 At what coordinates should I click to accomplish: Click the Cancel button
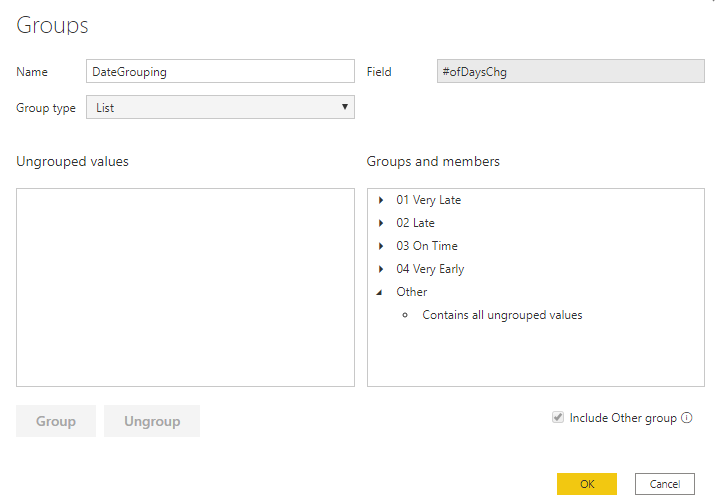(665, 484)
